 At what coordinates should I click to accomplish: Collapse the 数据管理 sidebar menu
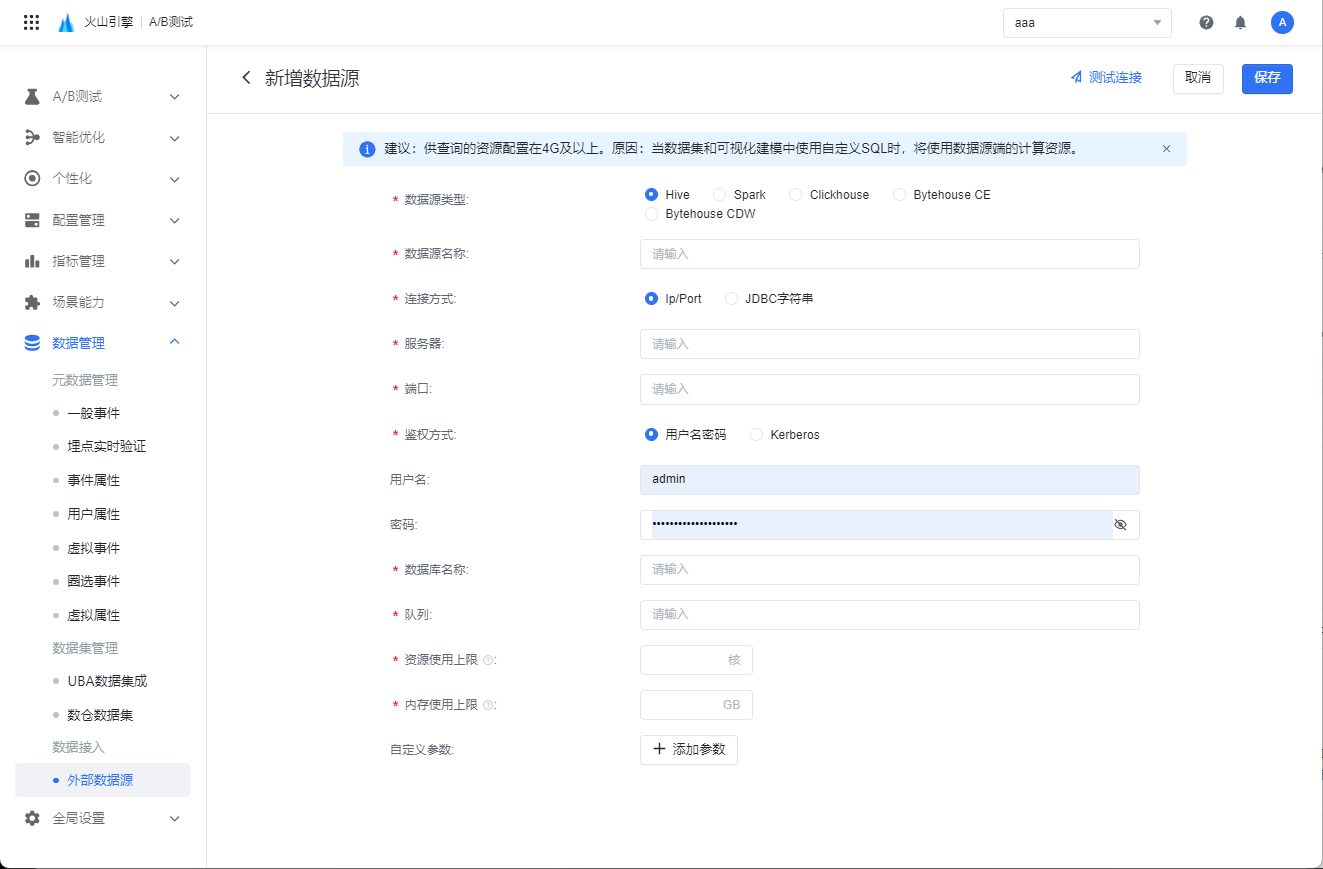click(175, 343)
